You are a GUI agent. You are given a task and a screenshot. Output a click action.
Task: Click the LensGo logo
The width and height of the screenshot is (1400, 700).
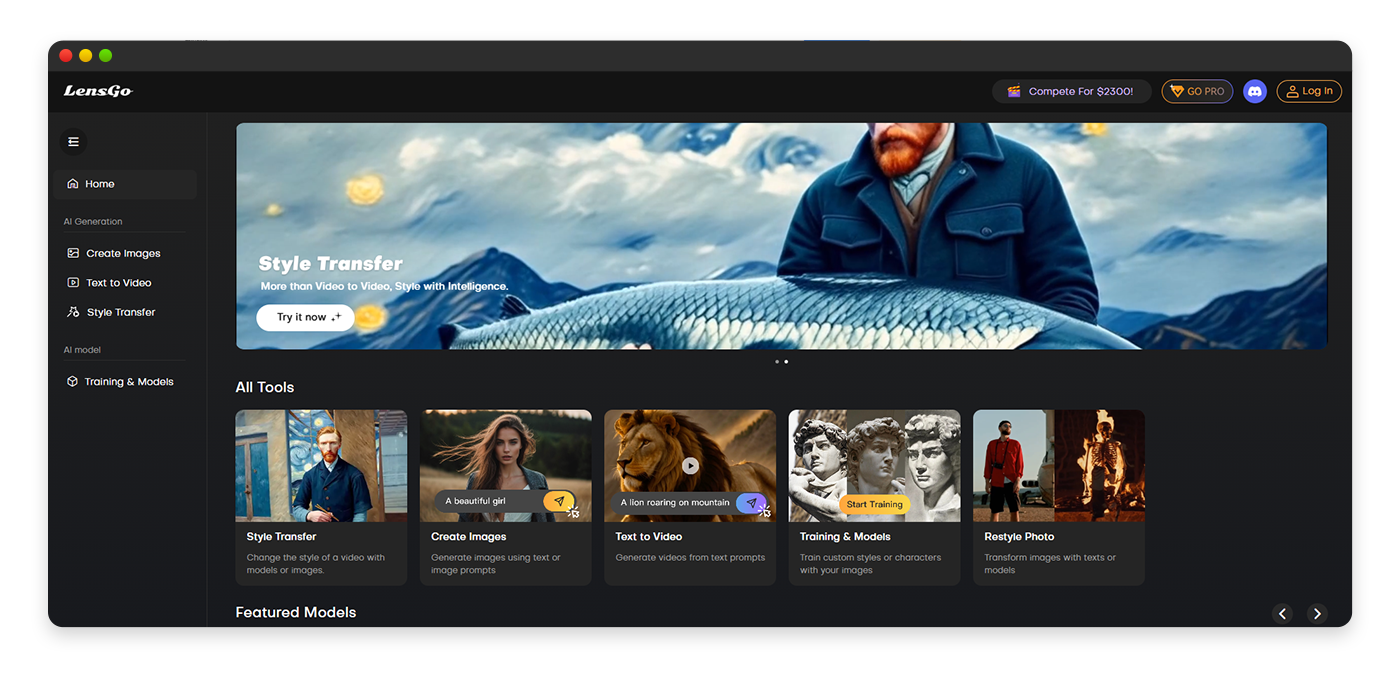[98, 91]
